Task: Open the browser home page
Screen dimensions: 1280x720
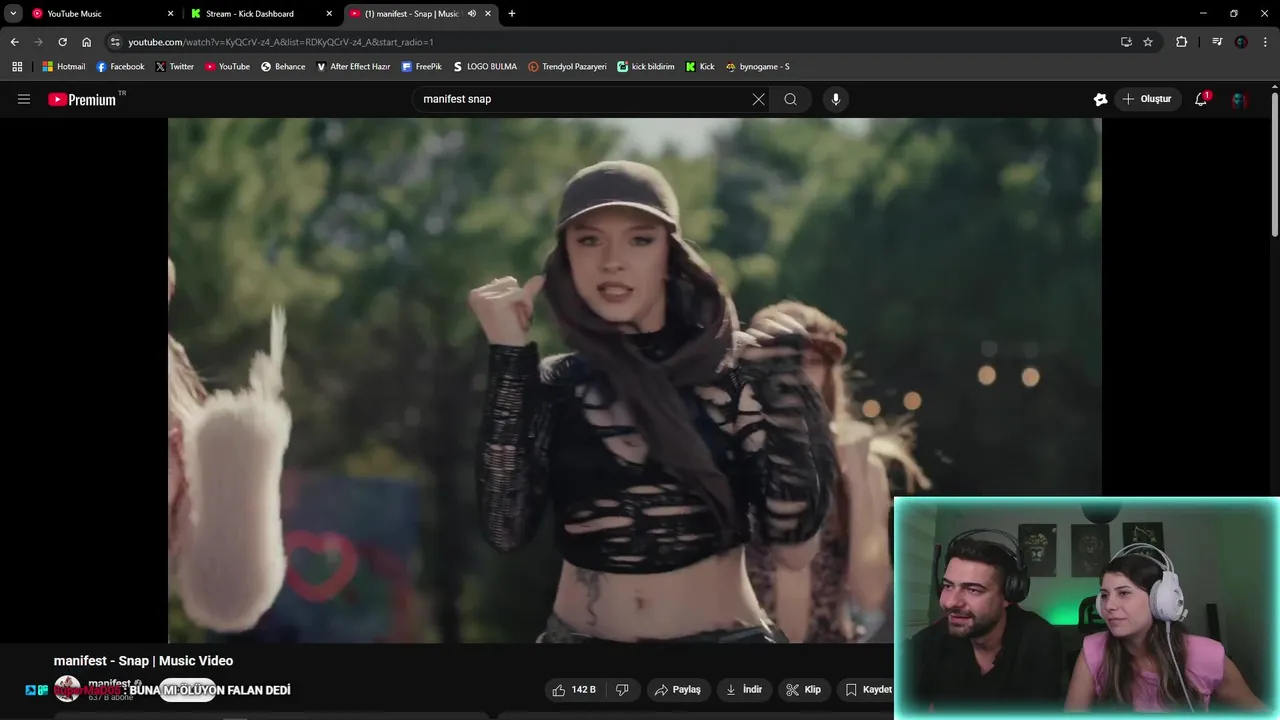Action: click(x=87, y=42)
